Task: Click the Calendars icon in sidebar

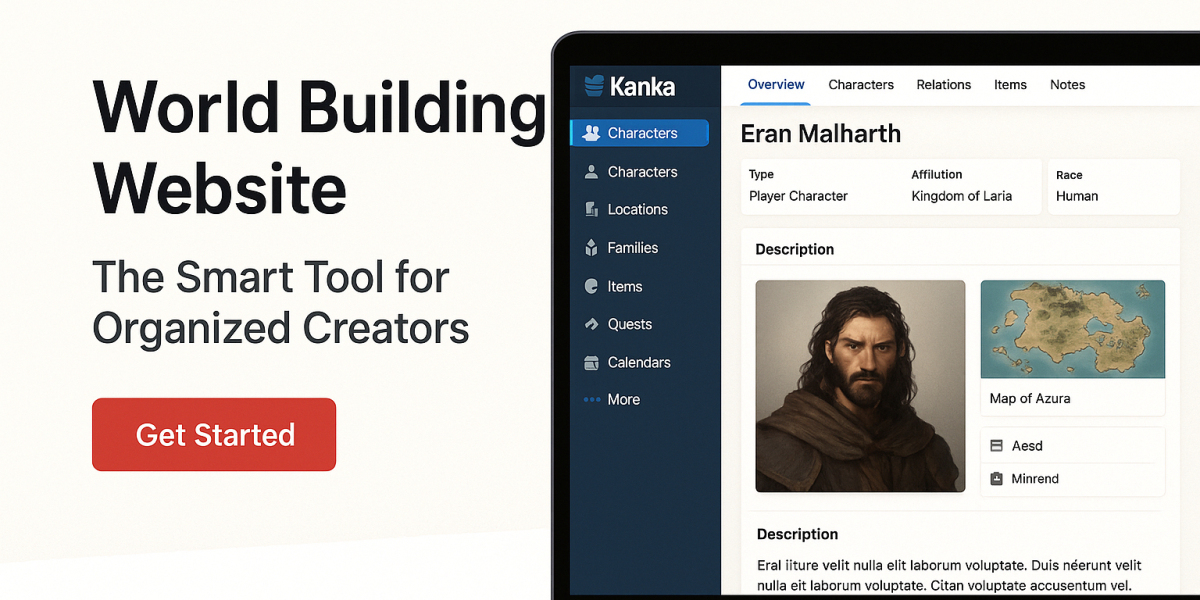Action: tap(591, 363)
